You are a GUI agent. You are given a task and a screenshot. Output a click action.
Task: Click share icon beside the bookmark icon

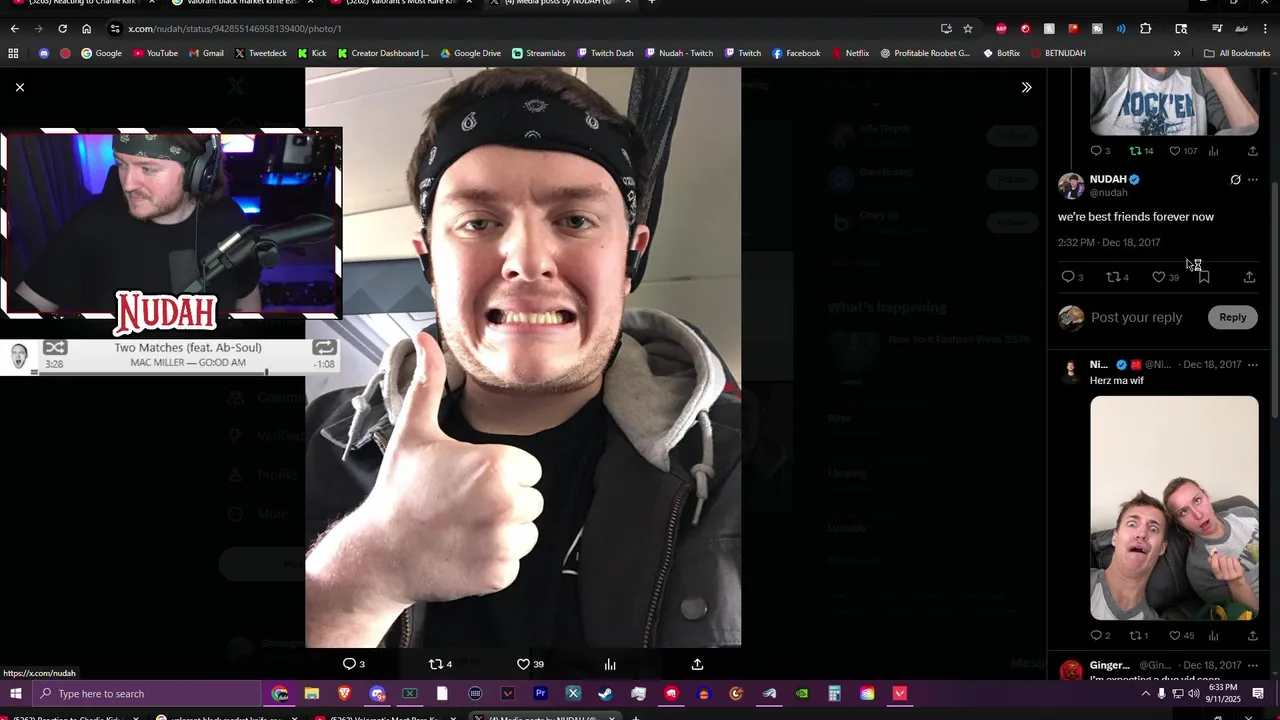coord(1249,277)
